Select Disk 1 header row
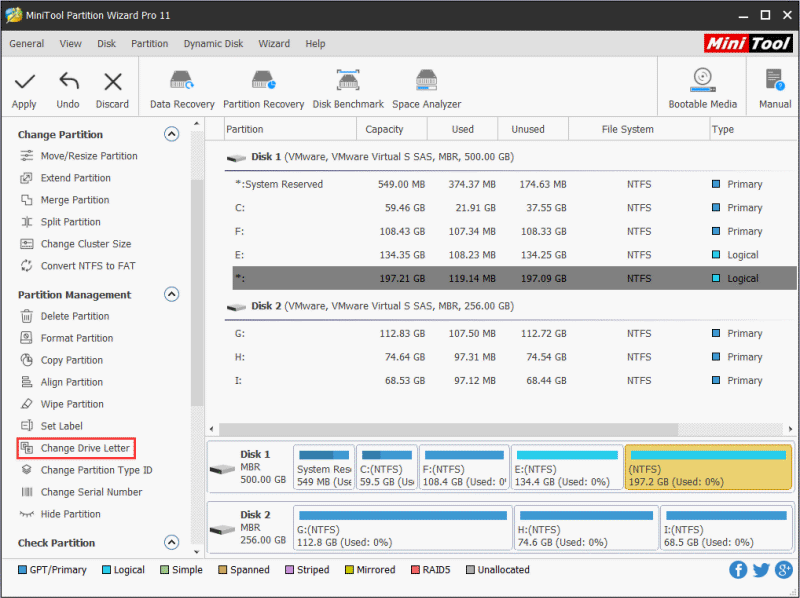This screenshot has width=800, height=598. [510, 157]
